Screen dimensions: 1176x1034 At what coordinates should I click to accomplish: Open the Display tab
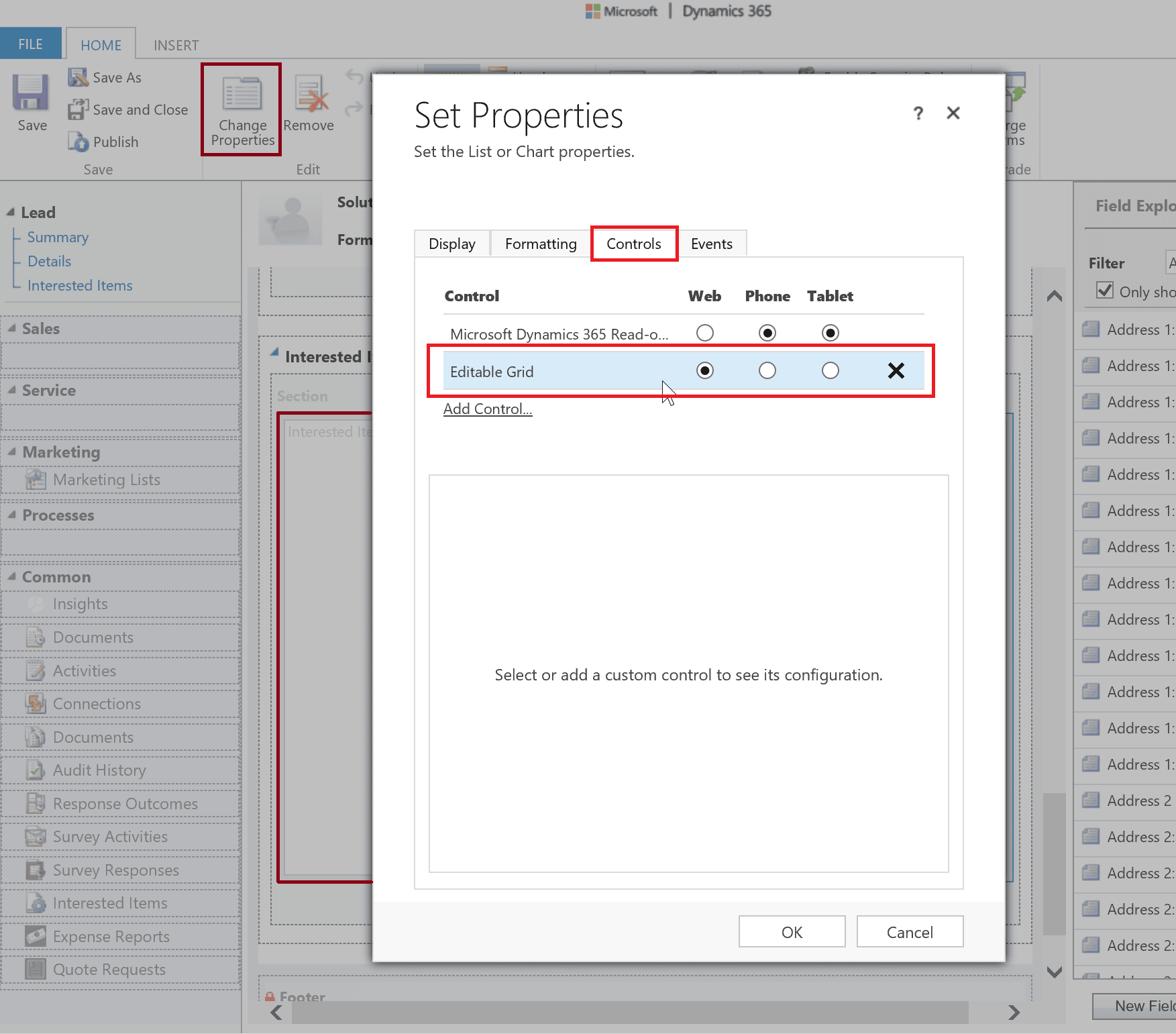pyautogui.click(x=452, y=244)
